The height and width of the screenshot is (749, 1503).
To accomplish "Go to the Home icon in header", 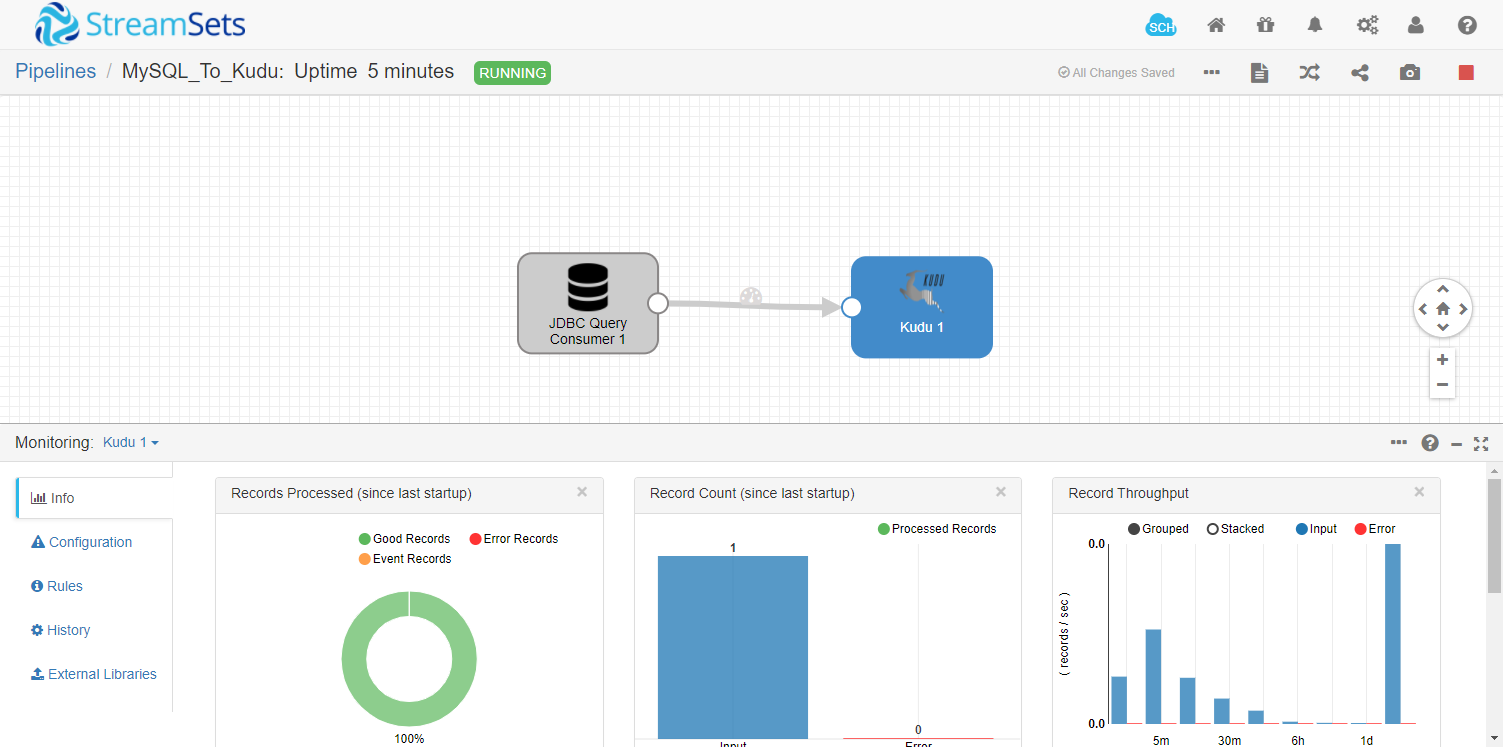I will point(1216,25).
